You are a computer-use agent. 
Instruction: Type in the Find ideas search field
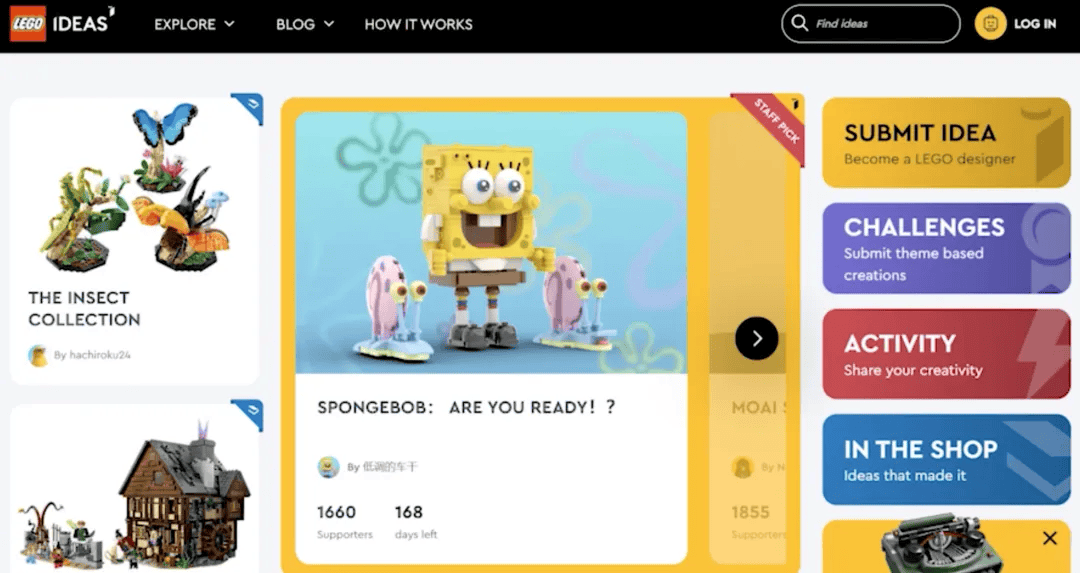[x=880, y=24]
